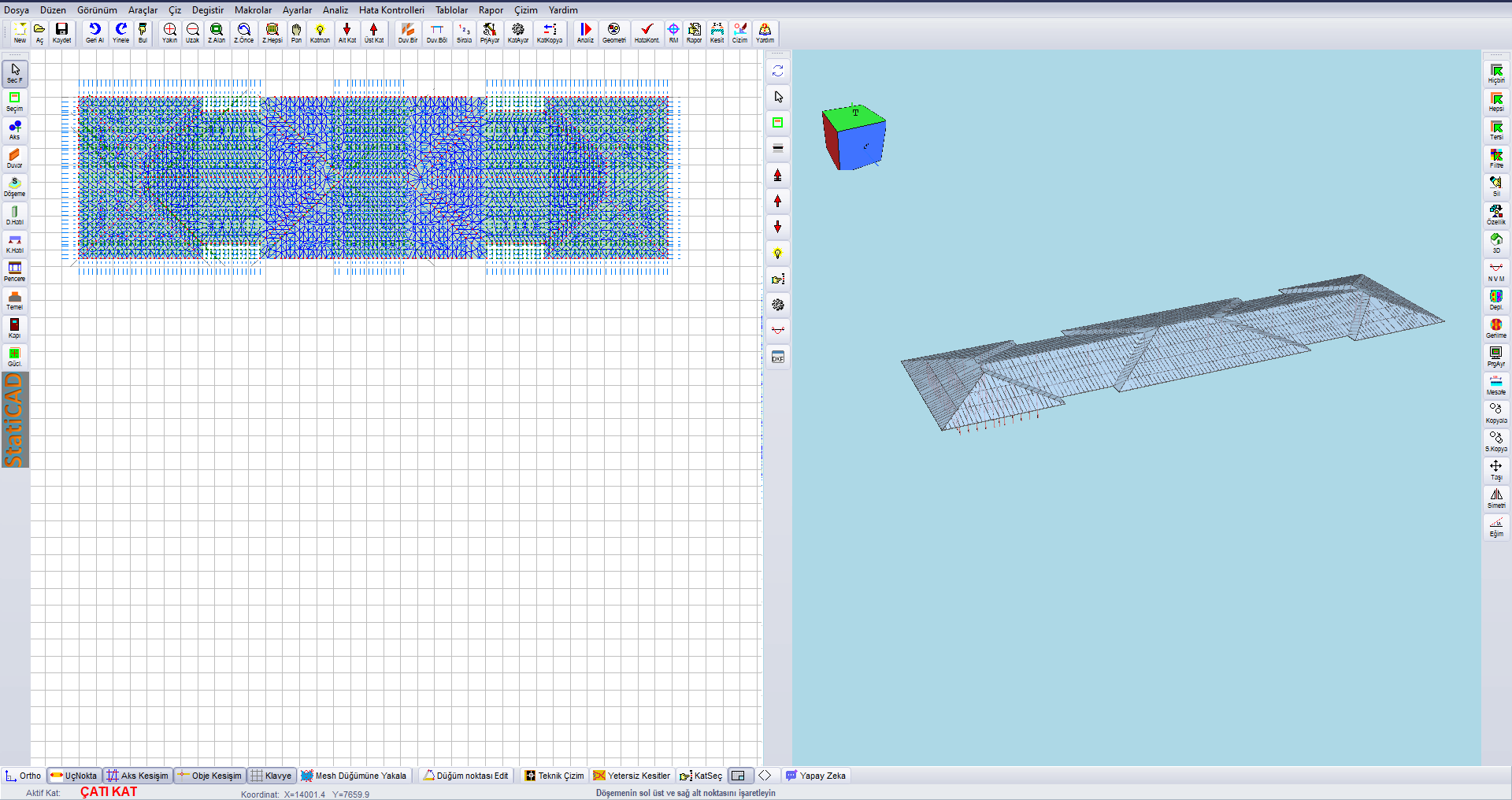
Task: Open the Dosya menu
Action: tap(17, 10)
